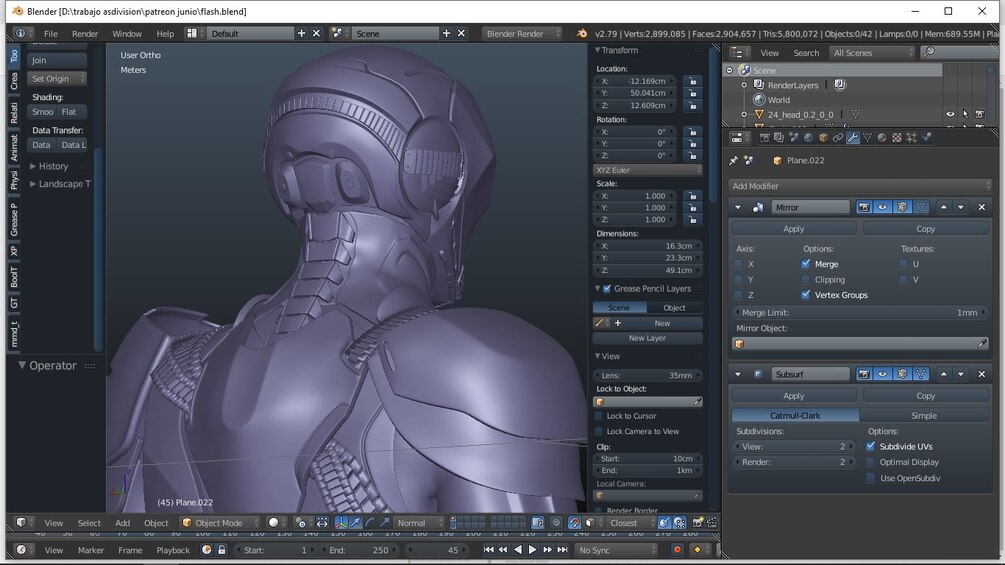Open the Render Layers properties tab
1005x565 pixels.
point(779,138)
